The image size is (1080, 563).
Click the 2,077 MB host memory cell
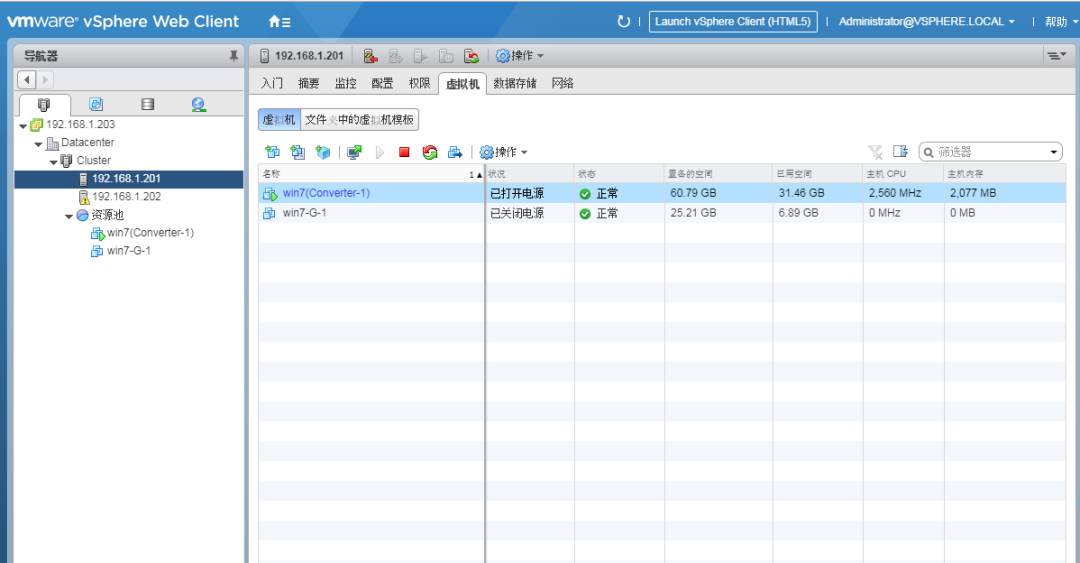[x=973, y=193]
